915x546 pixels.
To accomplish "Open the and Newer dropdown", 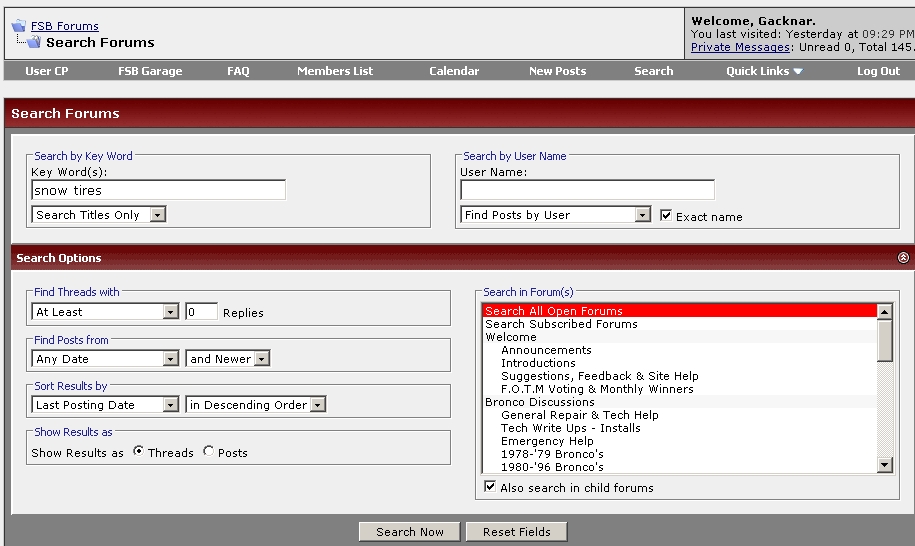I will [x=228, y=358].
